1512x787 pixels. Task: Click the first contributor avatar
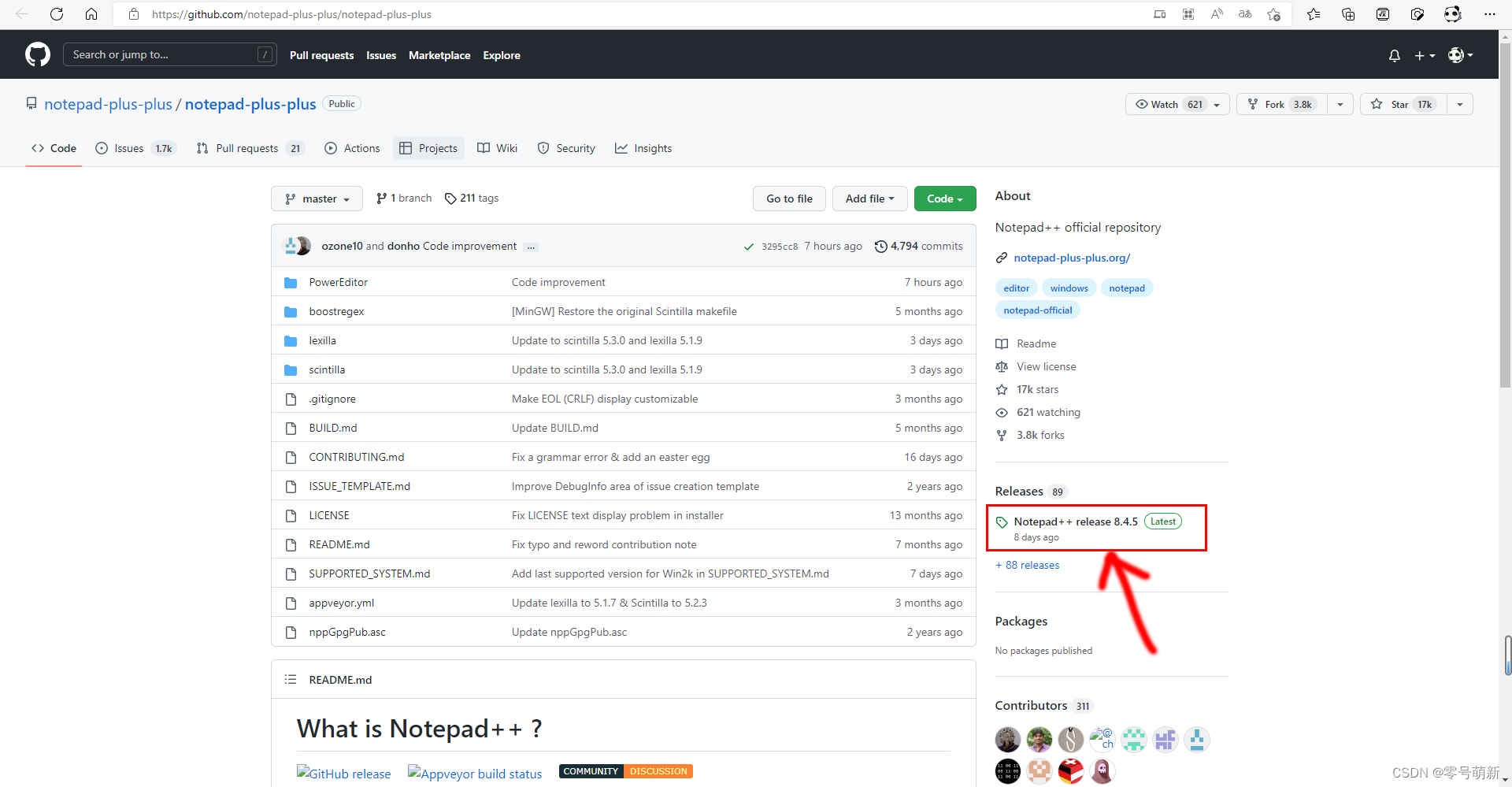pos(1008,740)
